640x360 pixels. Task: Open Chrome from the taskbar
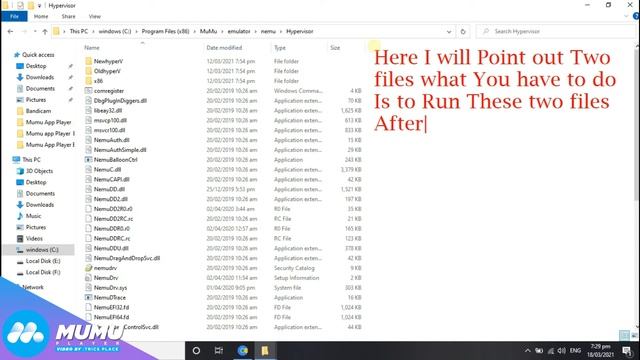(x=243, y=351)
